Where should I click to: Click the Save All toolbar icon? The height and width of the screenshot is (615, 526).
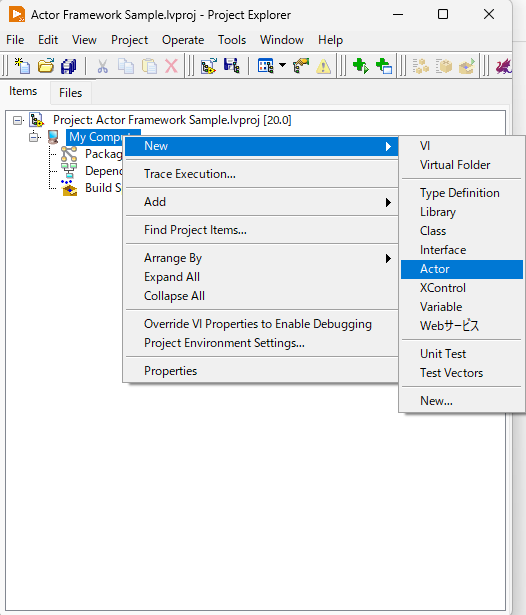coord(69,66)
